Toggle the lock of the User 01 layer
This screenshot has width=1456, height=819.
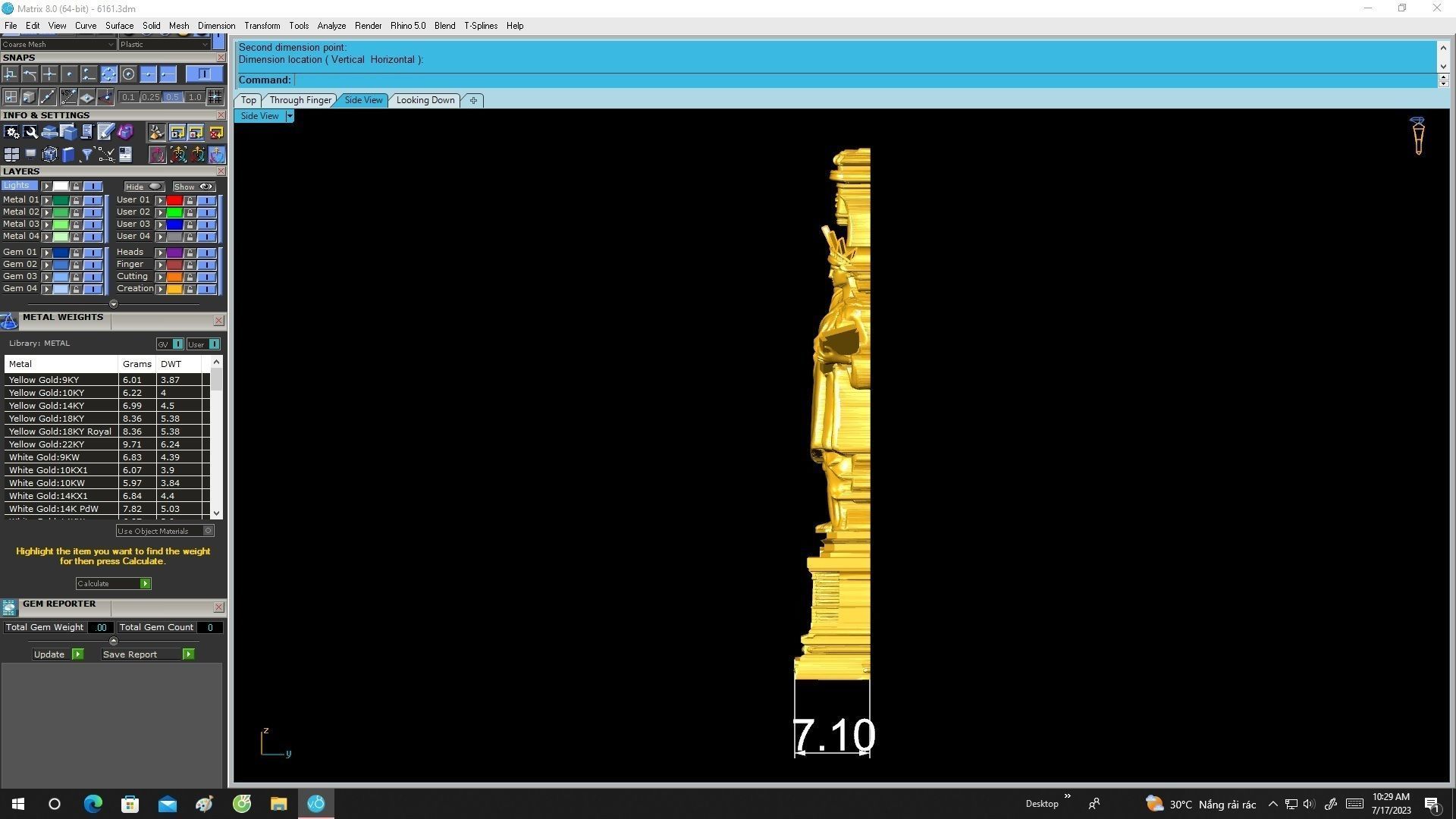tap(190, 200)
